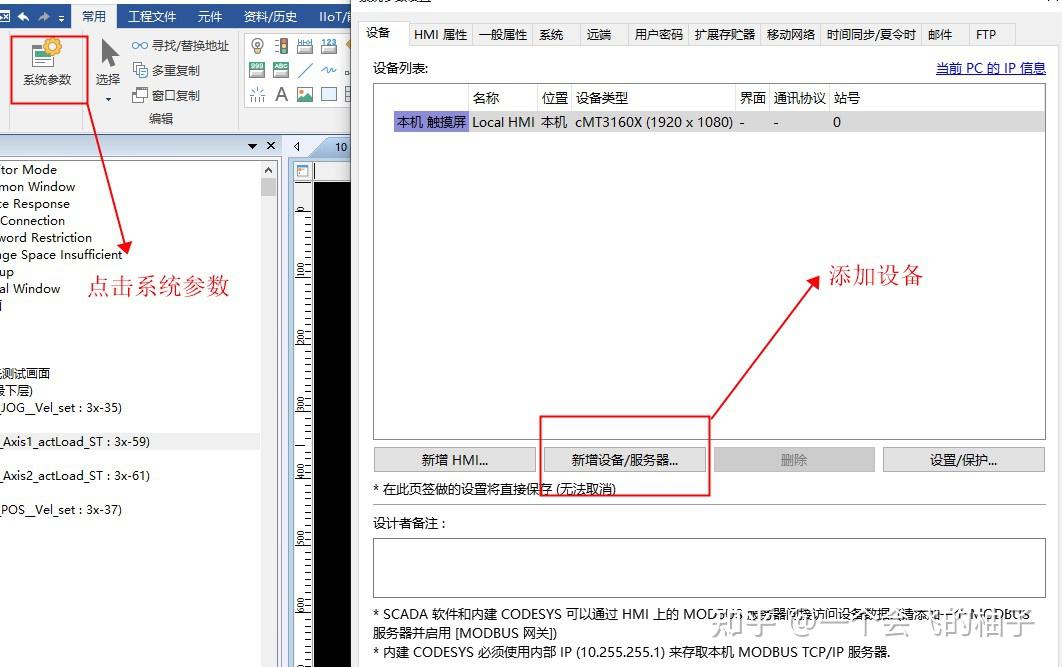Choose the 窗口复制 window copy command

tap(167, 95)
